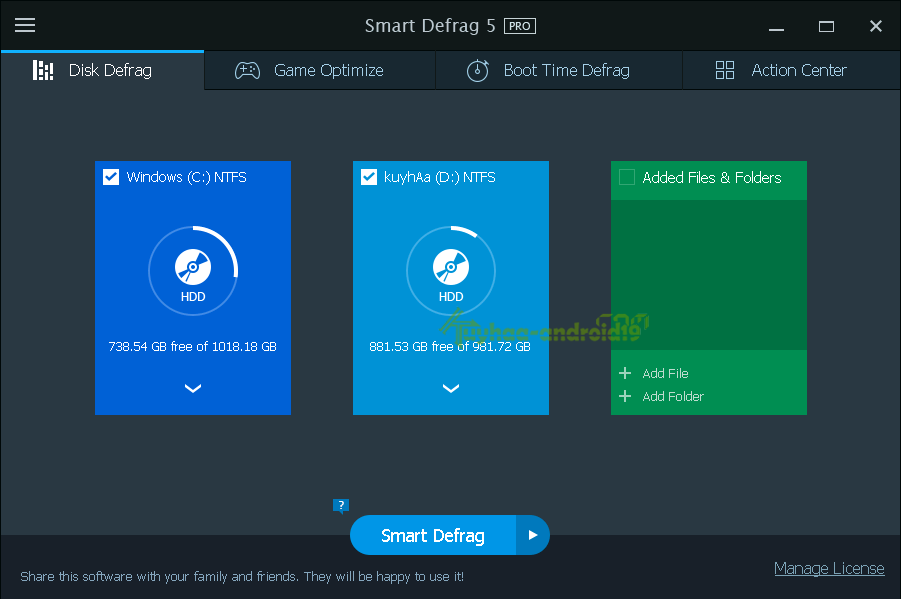Uncheck the Windows (C:) NTFS checkbox
The width and height of the screenshot is (902, 599).
click(x=111, y=177)
